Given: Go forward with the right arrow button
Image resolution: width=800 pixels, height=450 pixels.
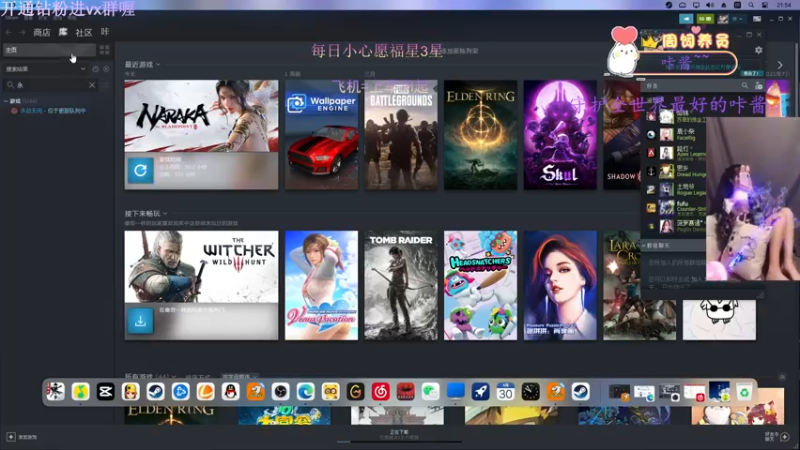Looking at the screenshot, I should click(22, 32).
